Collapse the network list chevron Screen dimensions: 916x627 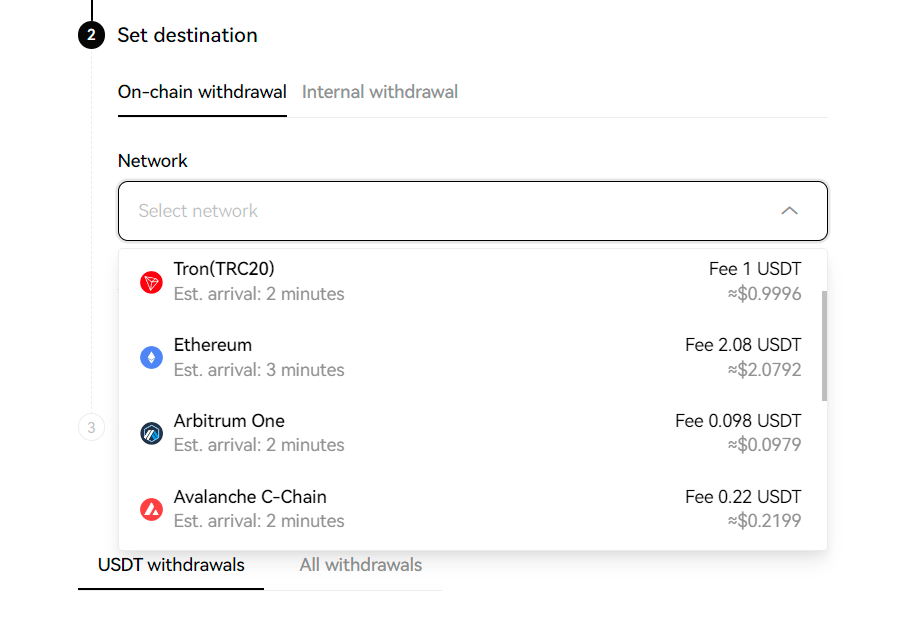pos(789,211)
